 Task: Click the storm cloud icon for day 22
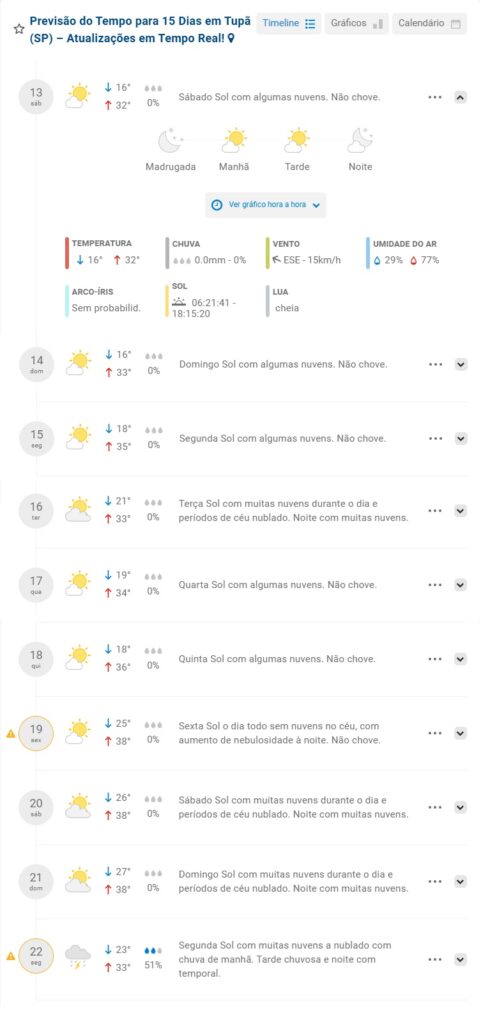pyautogui.click(x=78, y=957)
